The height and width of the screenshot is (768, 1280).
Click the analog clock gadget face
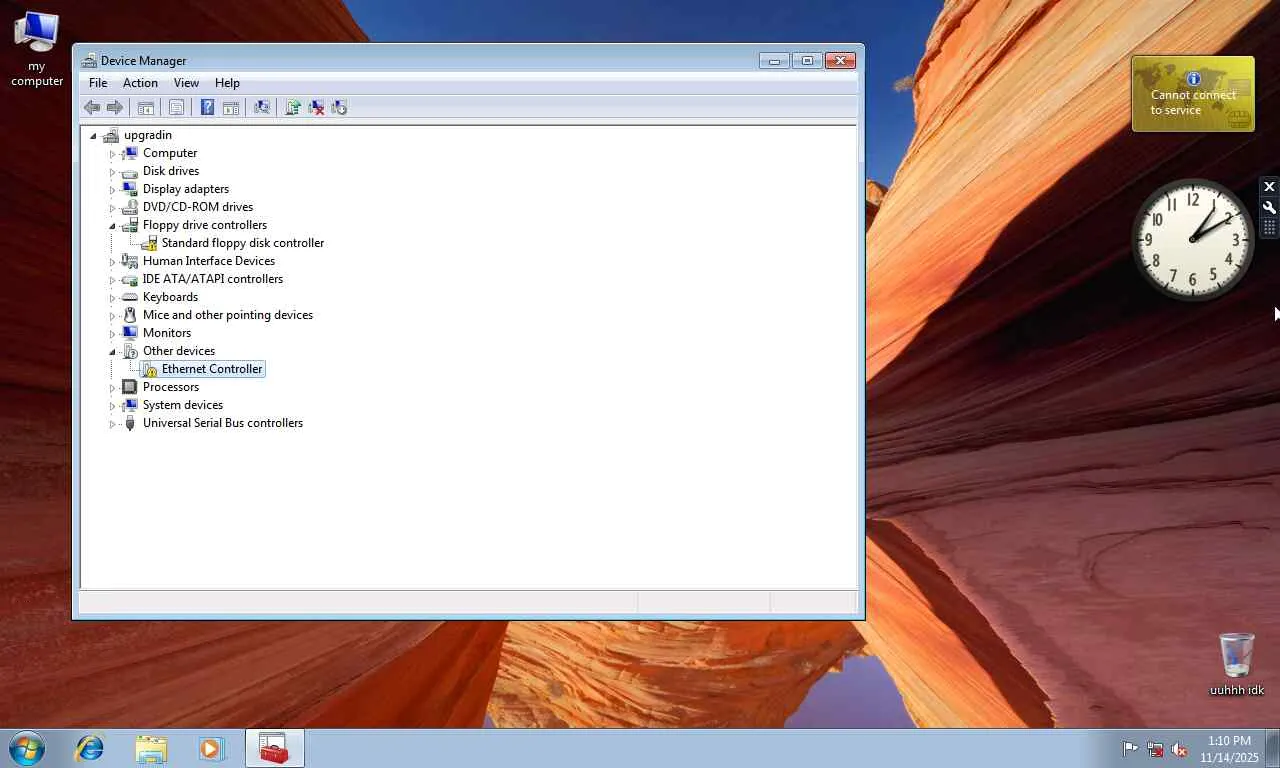point(1193,240)
